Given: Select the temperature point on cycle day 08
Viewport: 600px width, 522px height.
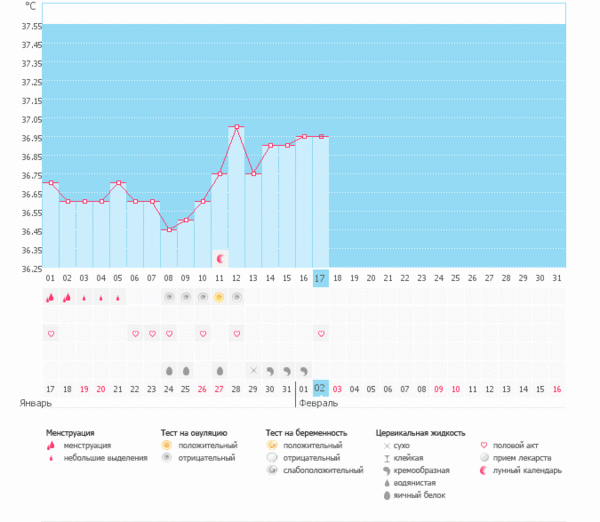Looking at the screenshot, I should click(169, 230).
